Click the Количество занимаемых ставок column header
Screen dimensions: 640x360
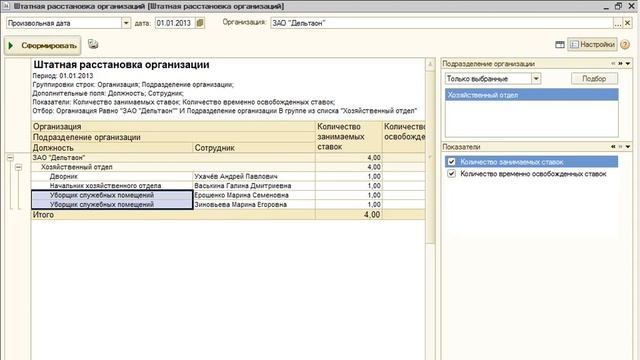pos(349,137)
